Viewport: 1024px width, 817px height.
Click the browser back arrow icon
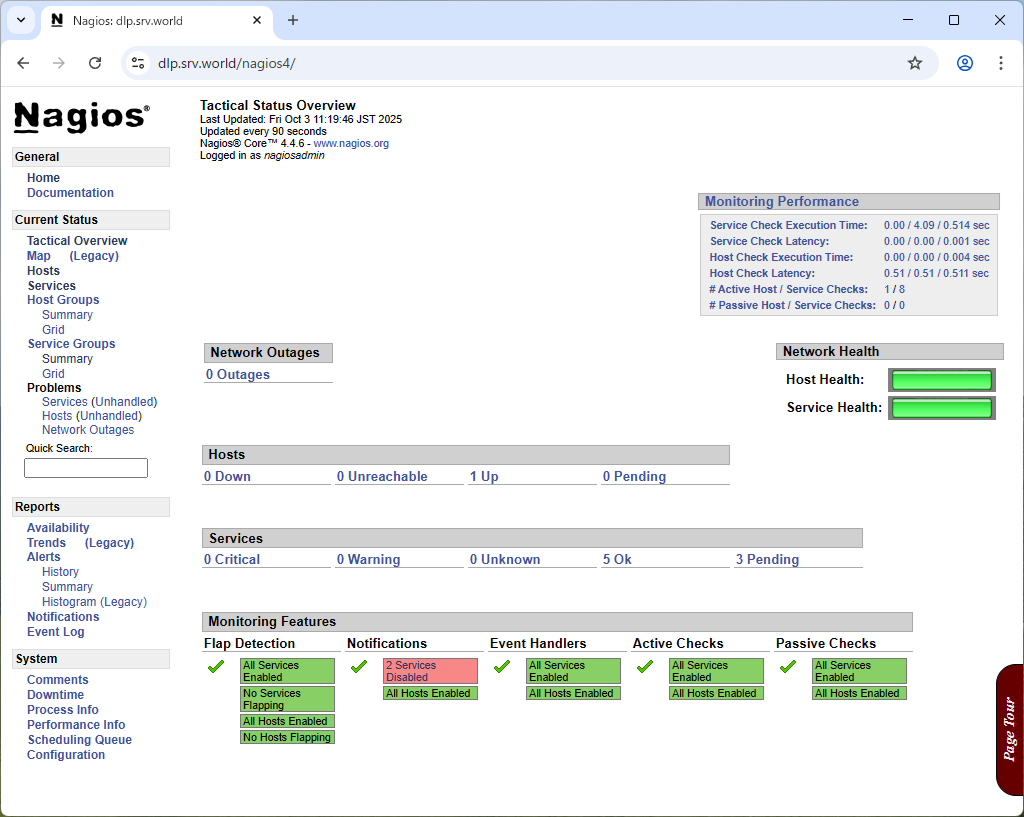click(24, 63)
